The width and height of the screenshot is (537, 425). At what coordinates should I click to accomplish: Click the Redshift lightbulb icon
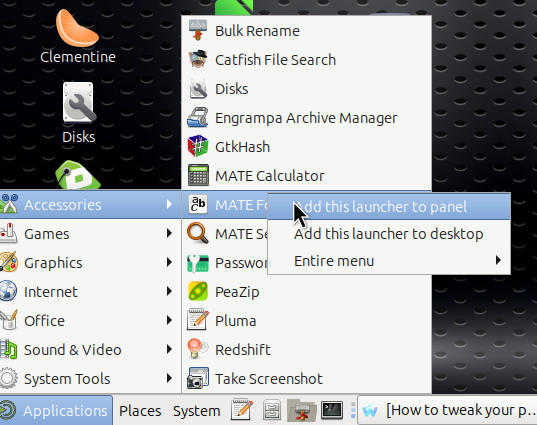[x=198, y=349]
